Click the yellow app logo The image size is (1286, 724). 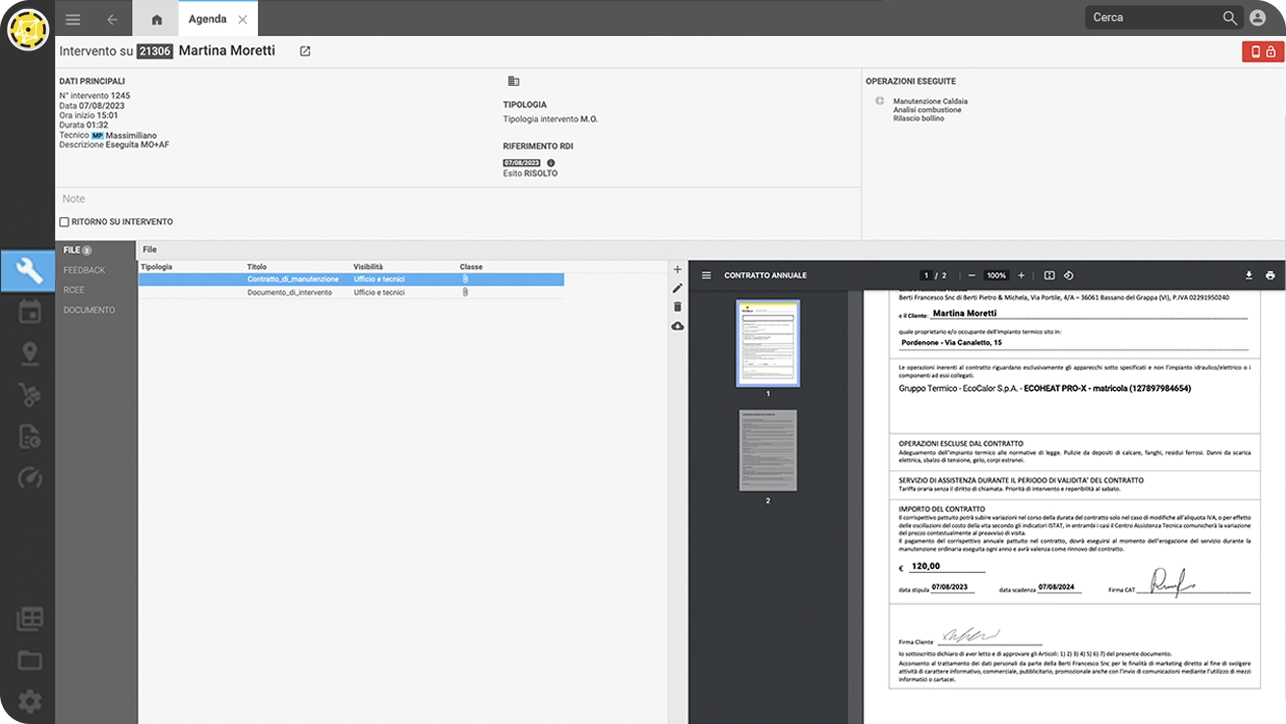(28, 29)
